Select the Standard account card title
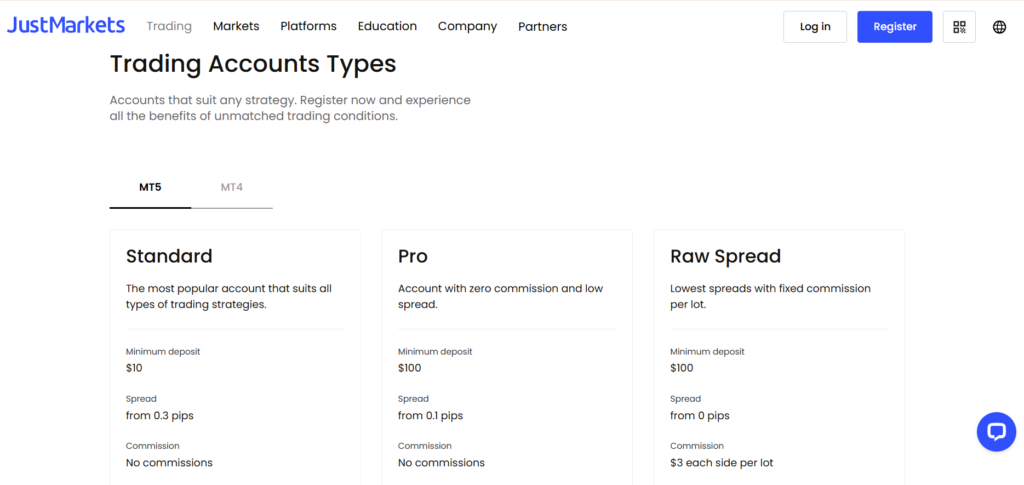 [x=169, y=256]
